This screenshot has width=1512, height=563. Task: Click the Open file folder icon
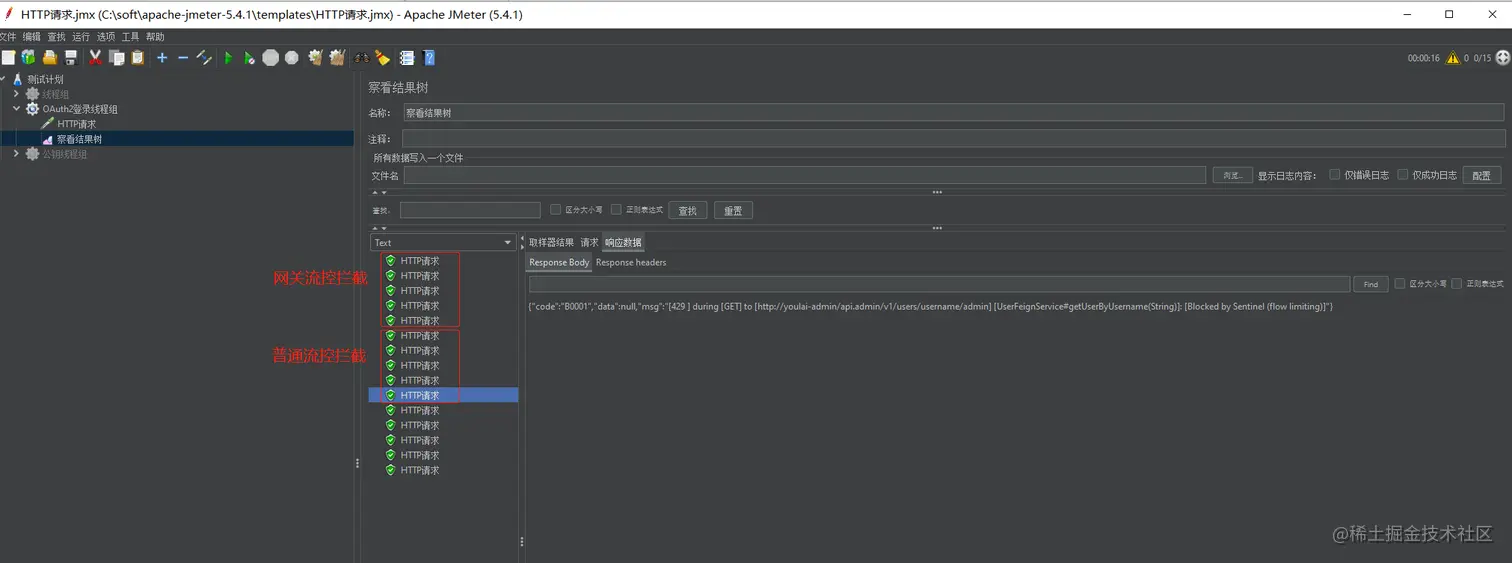(49, 58)
